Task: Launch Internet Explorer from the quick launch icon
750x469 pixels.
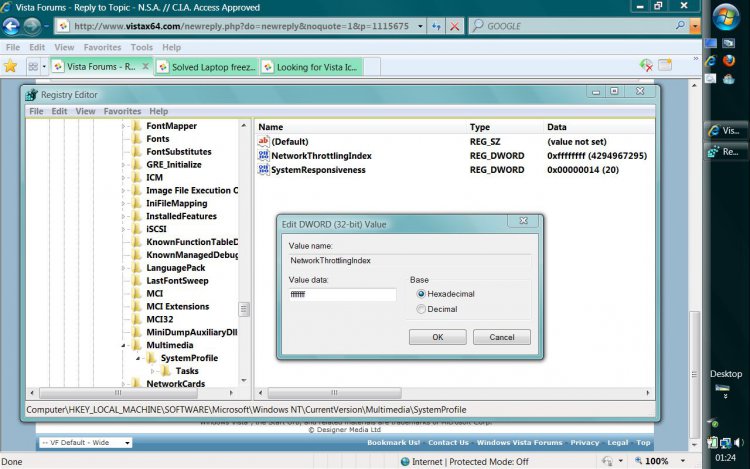Action: click(x=711, y=61)
